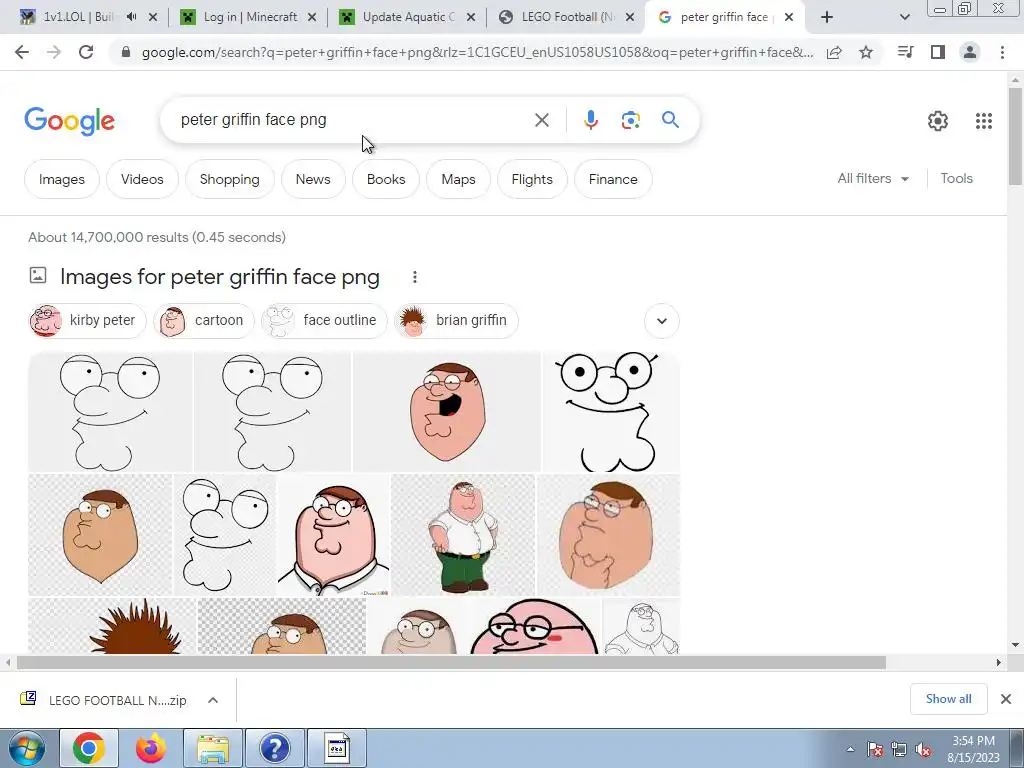
Task: Toggle the Chrome side panel icon
Action: pos(938,52)
